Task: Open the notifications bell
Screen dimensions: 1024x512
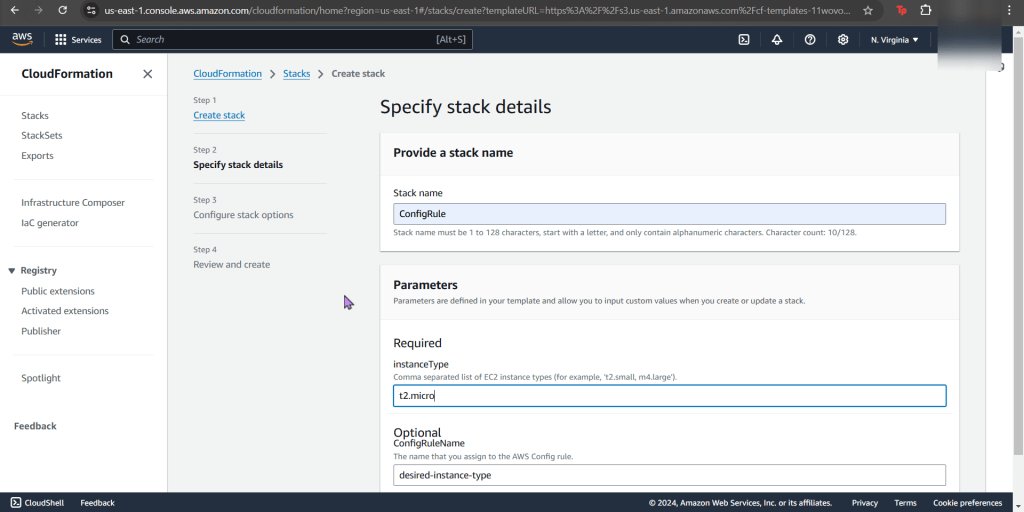Action: (x=777, y=40)
